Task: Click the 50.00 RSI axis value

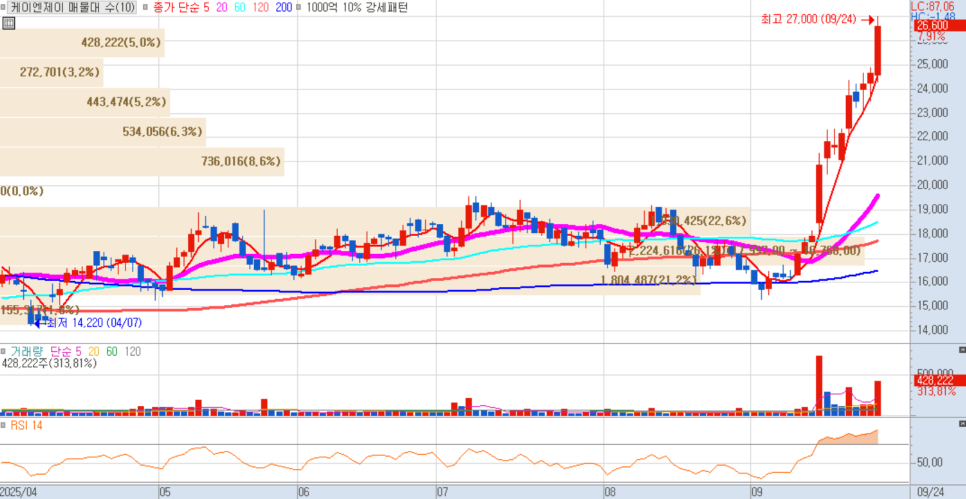Action: tap(928, 462)
